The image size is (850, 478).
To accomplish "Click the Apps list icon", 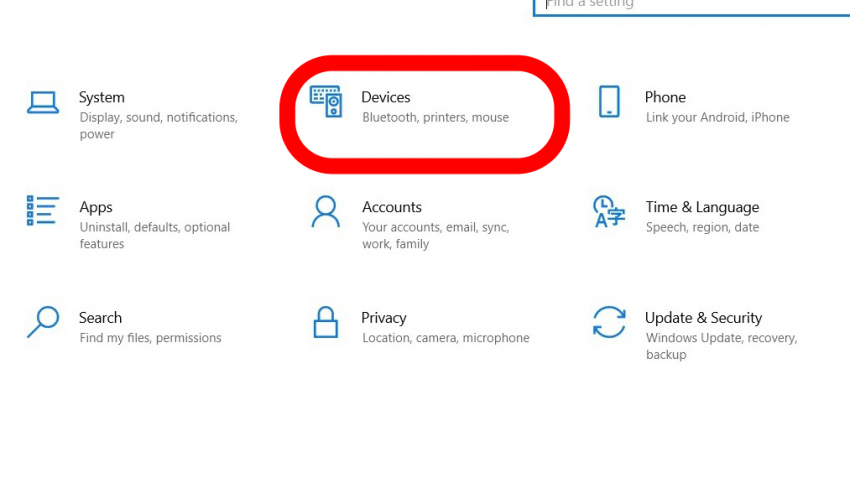I will [42, 211].
